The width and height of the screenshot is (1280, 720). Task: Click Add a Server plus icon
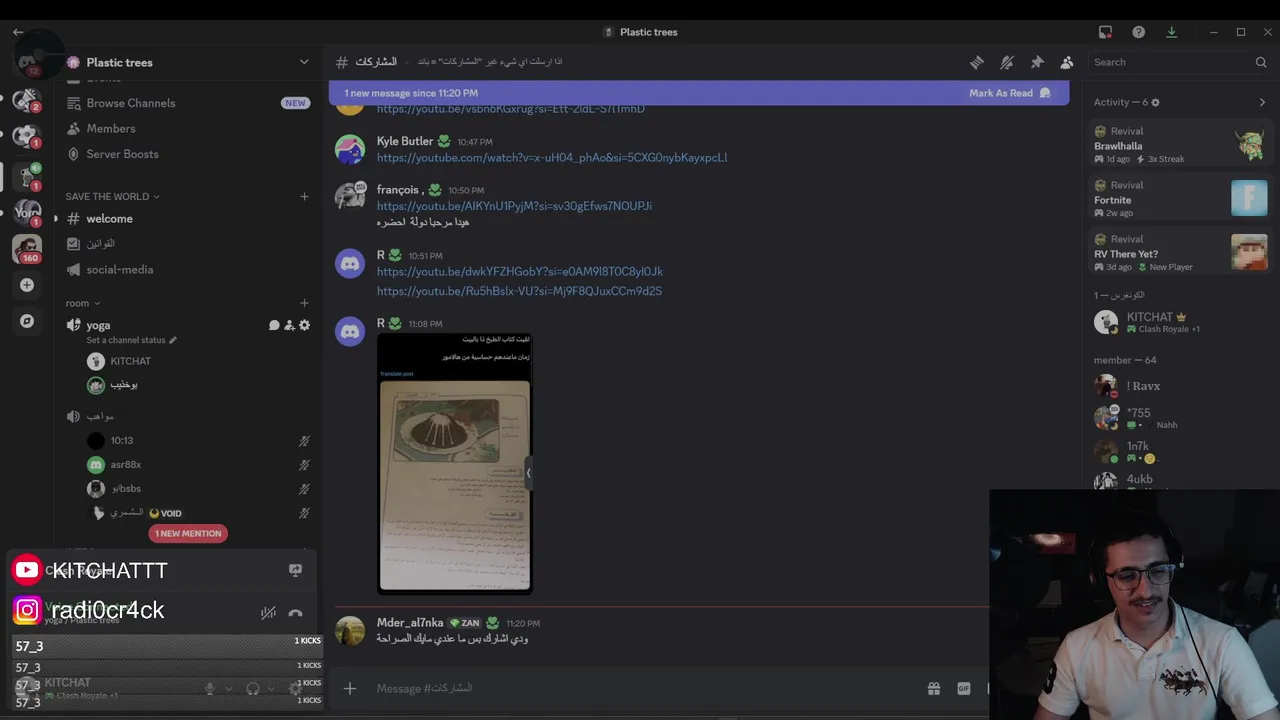tap(27, 285)
